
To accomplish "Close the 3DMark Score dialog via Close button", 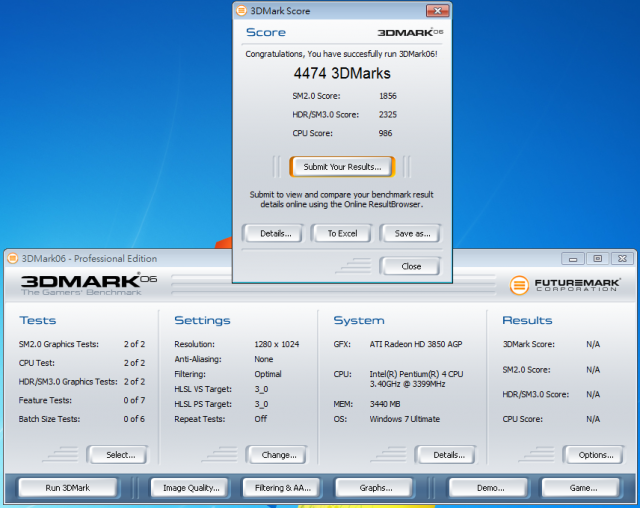I will [x=411, y=266].
